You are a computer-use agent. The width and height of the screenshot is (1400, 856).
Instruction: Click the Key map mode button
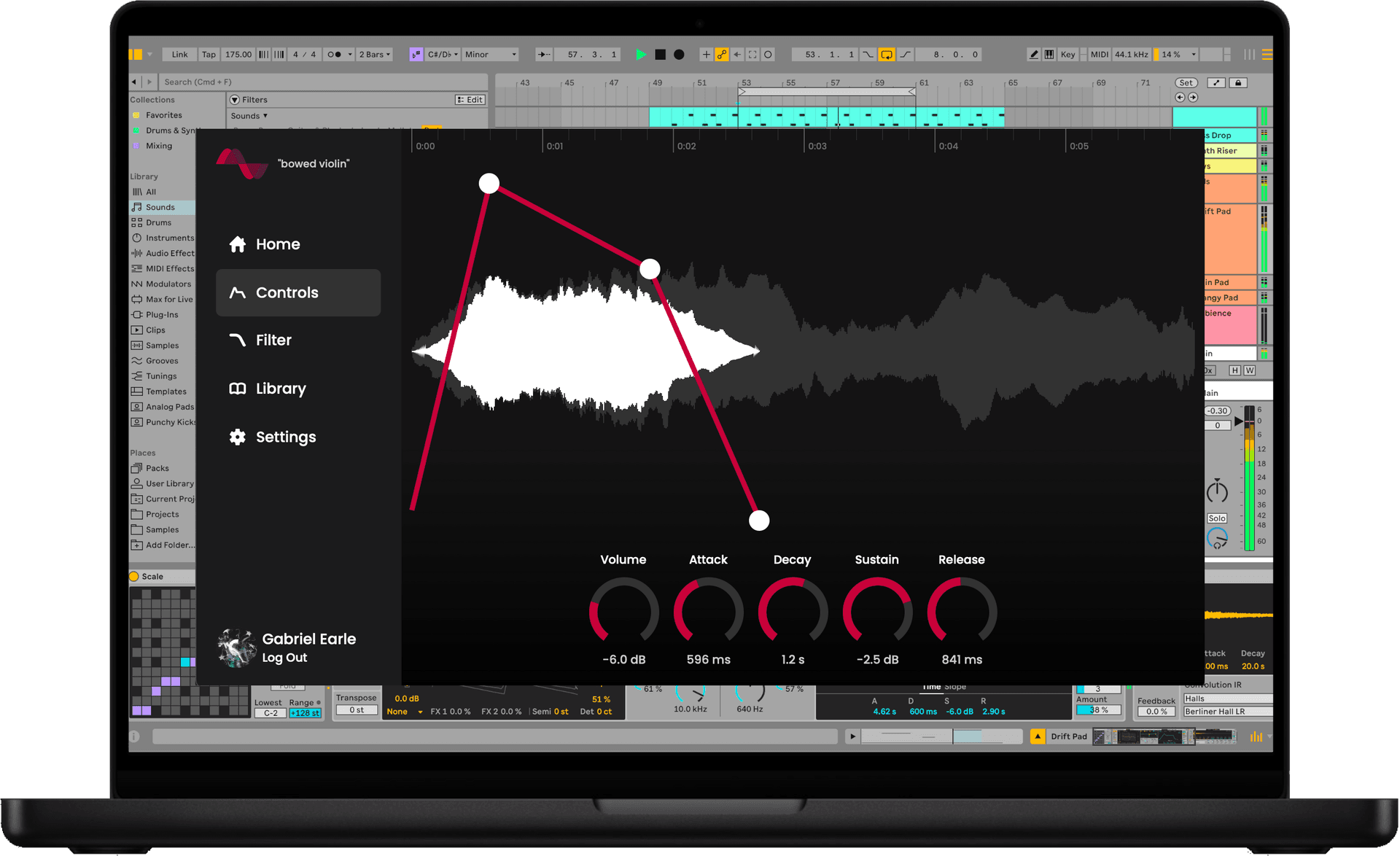1067,55
